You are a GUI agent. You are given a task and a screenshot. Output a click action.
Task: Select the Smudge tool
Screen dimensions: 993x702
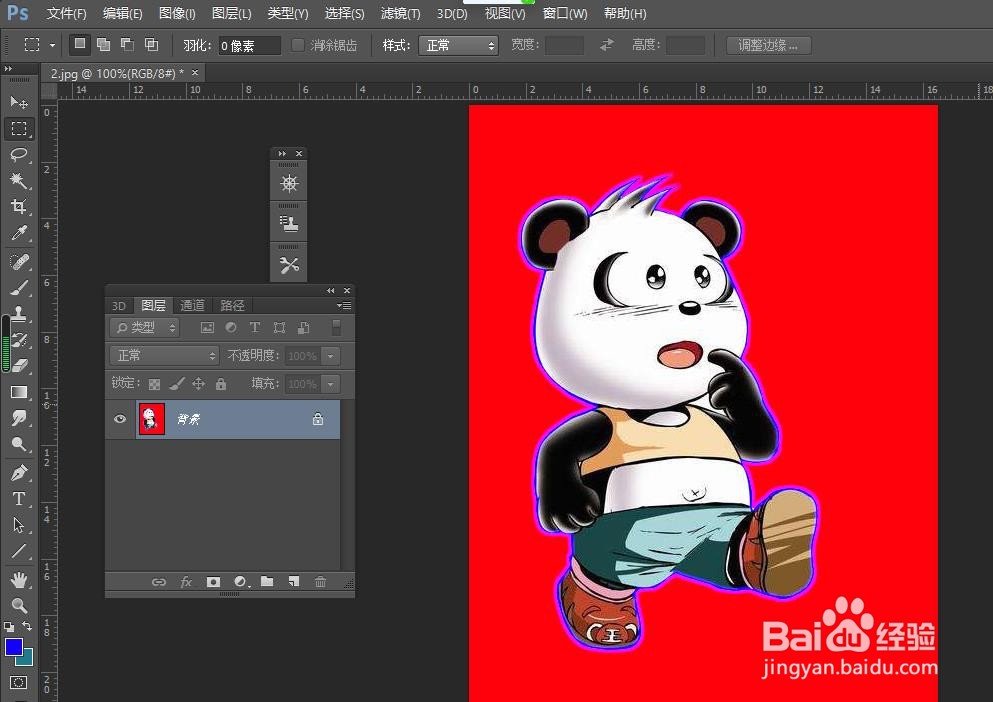[19, 418]
